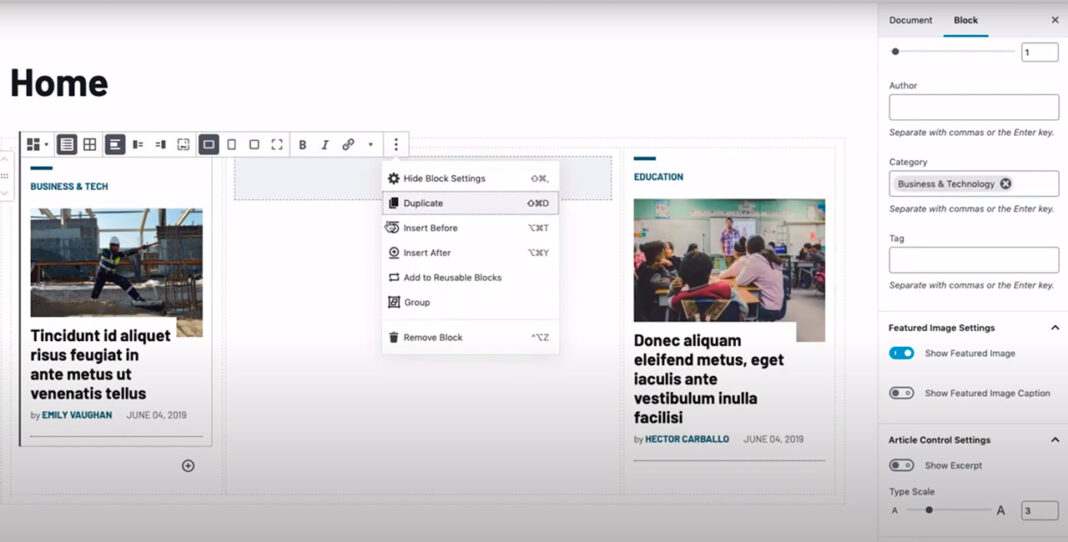Open the Emily Vaughan author link
This screenshot has width=1068, height=542.
point(77,415)
